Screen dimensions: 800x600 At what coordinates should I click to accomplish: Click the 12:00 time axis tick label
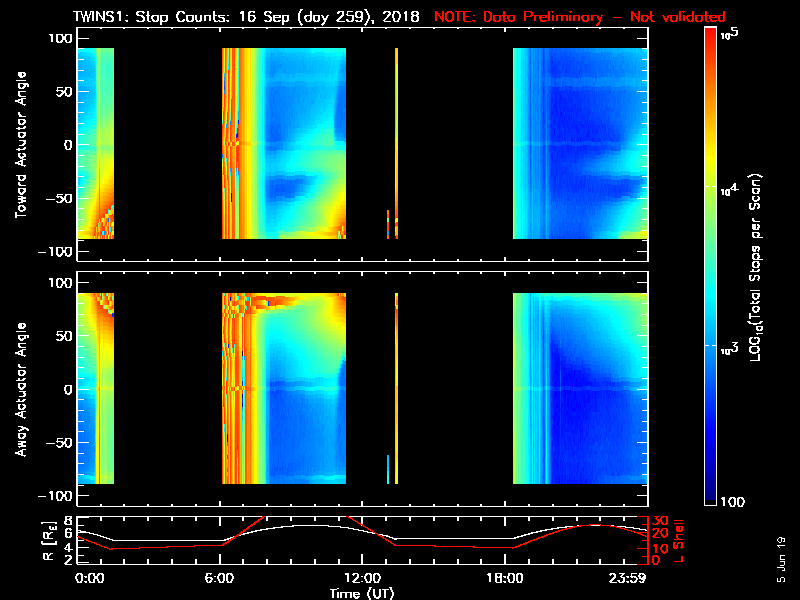coord(362,579)
